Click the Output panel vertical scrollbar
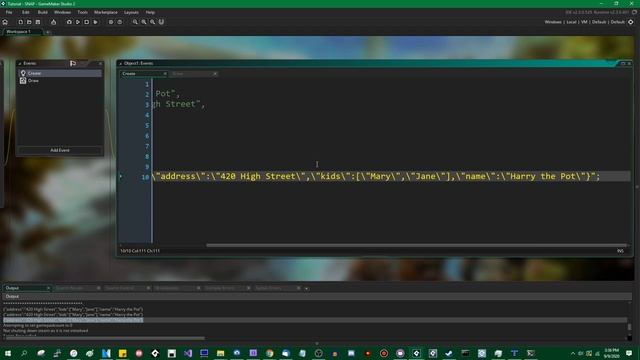 (629, 327)
